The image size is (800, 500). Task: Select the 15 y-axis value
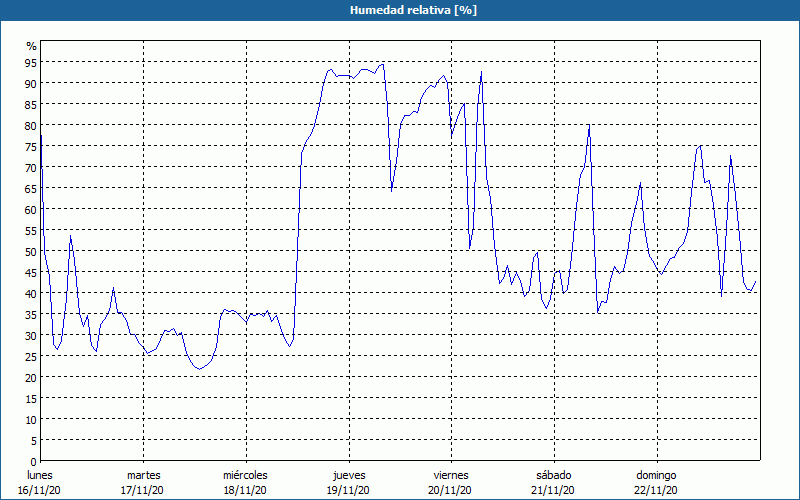tap(31, 398)
